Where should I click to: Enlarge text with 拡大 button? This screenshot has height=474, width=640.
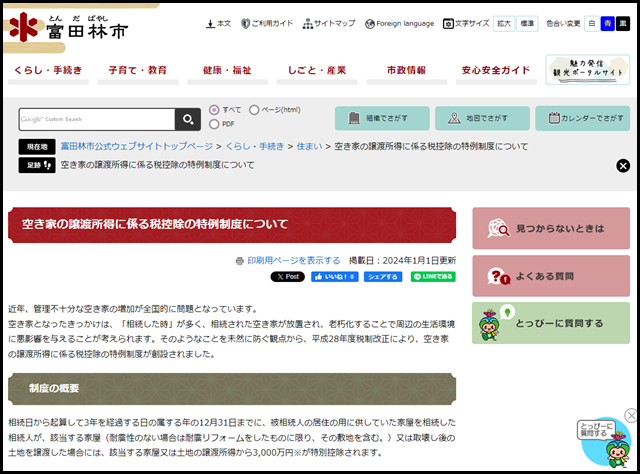(x=504, y=24)
